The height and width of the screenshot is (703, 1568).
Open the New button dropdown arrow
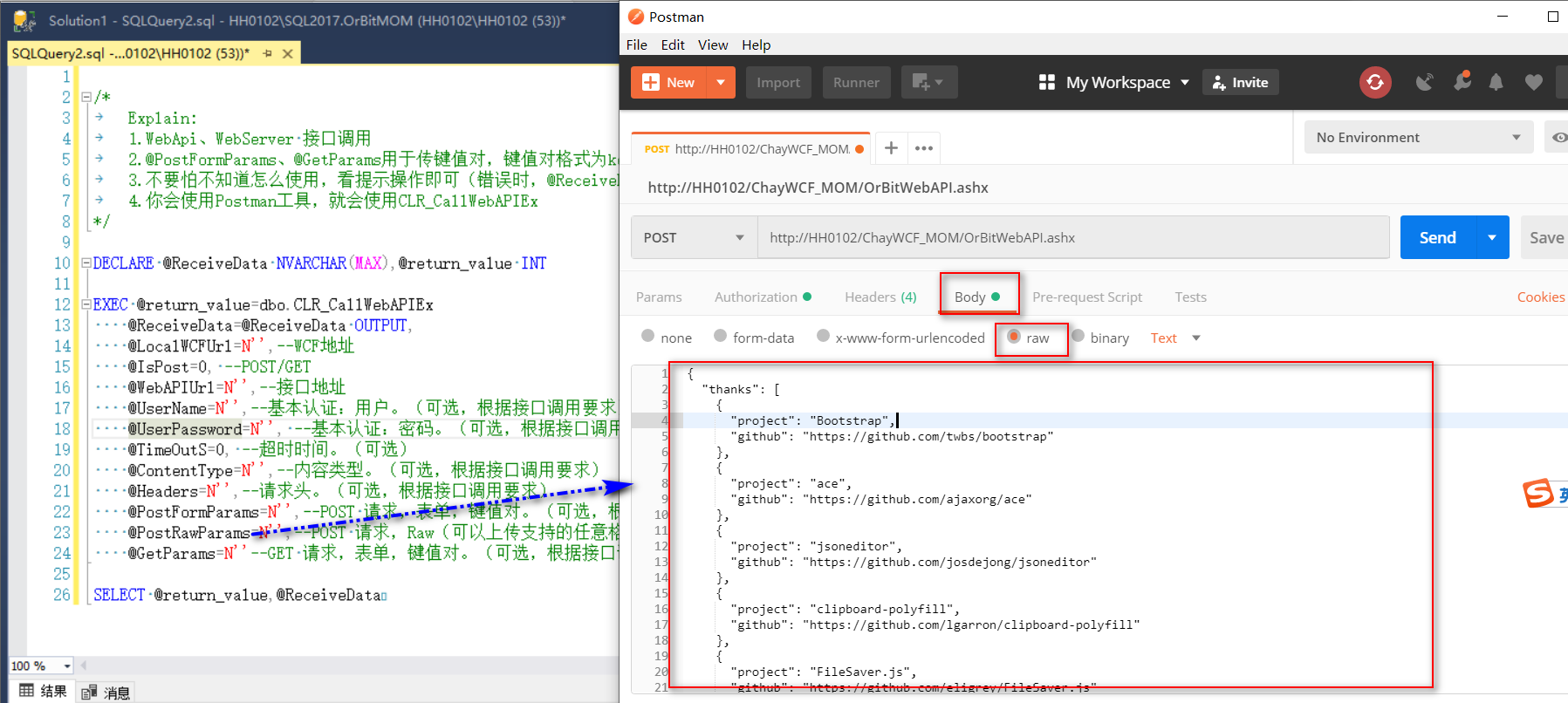721,82
